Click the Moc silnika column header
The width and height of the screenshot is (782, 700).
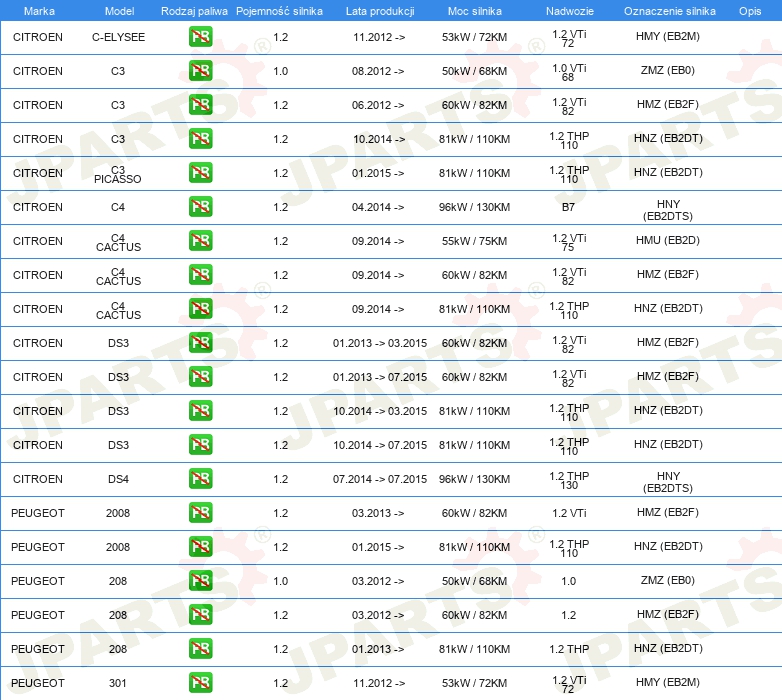coord(474,11)
